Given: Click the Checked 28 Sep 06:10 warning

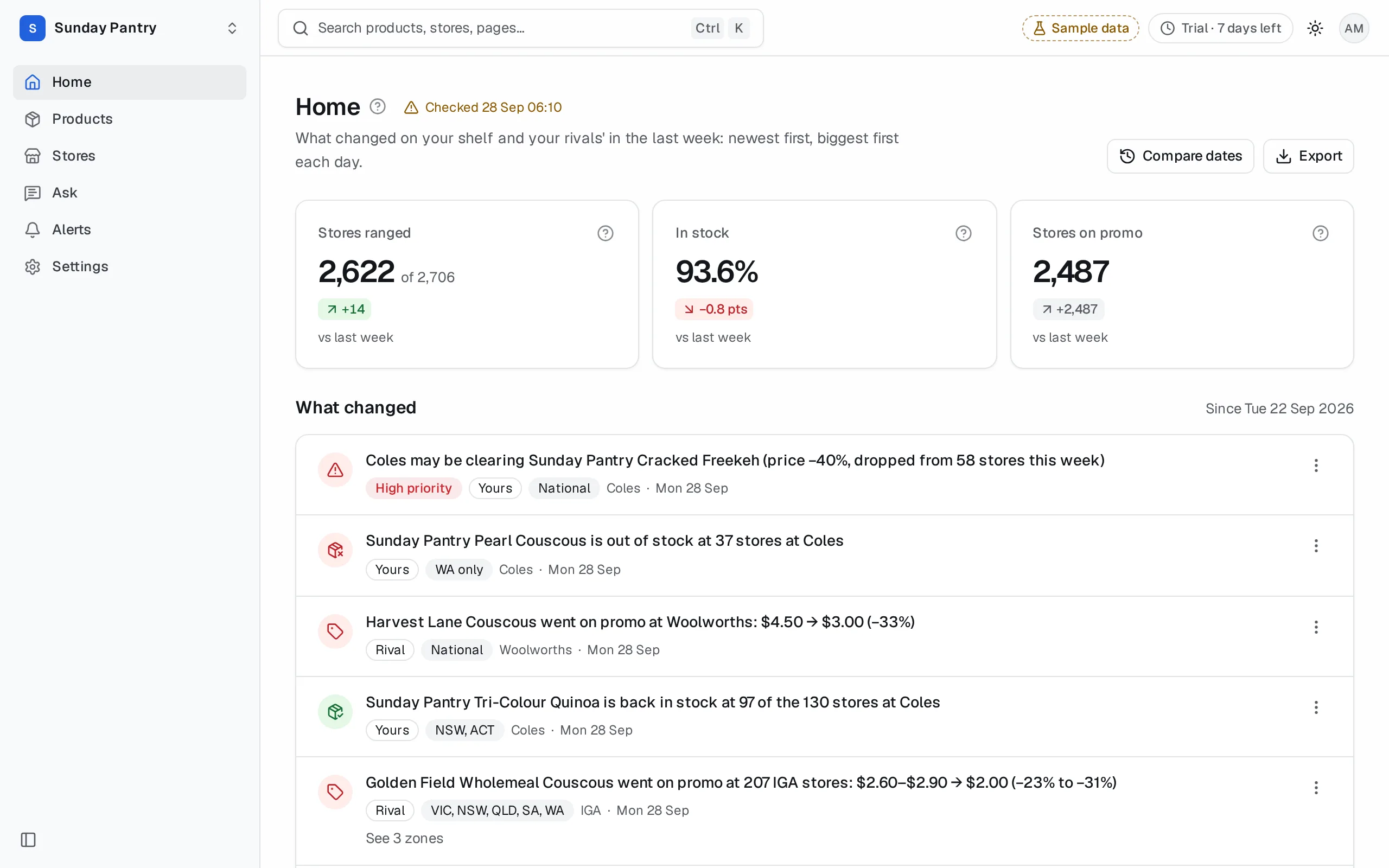Looking at the screenshot, I should (x=483, y=107).
